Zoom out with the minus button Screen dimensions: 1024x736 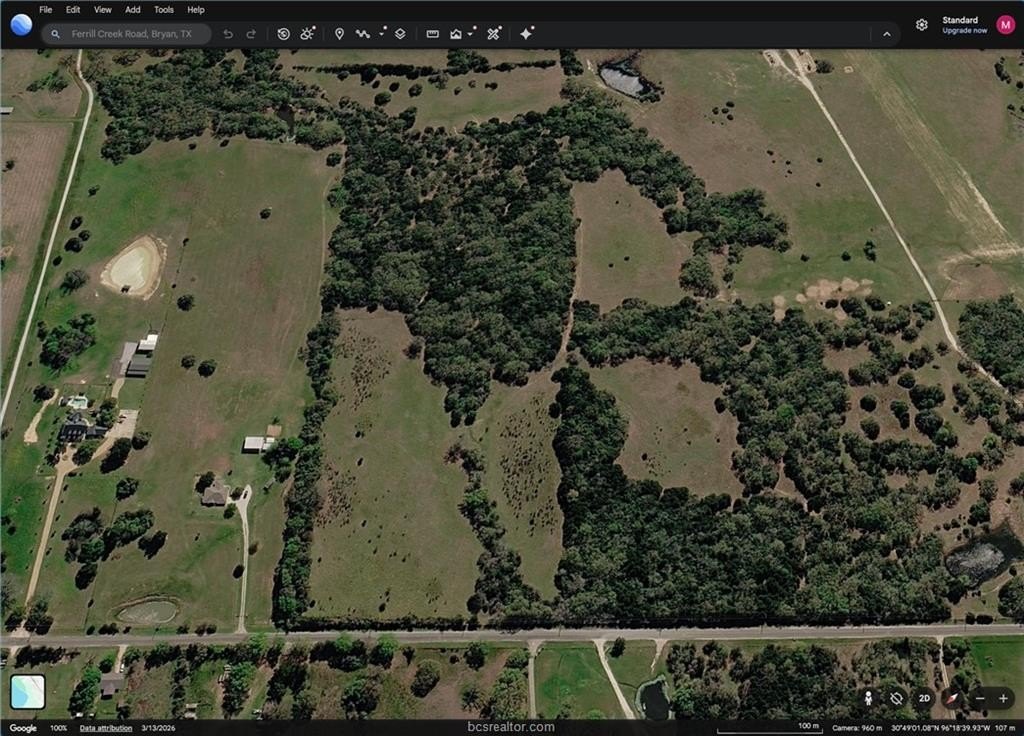coord(980,698)
